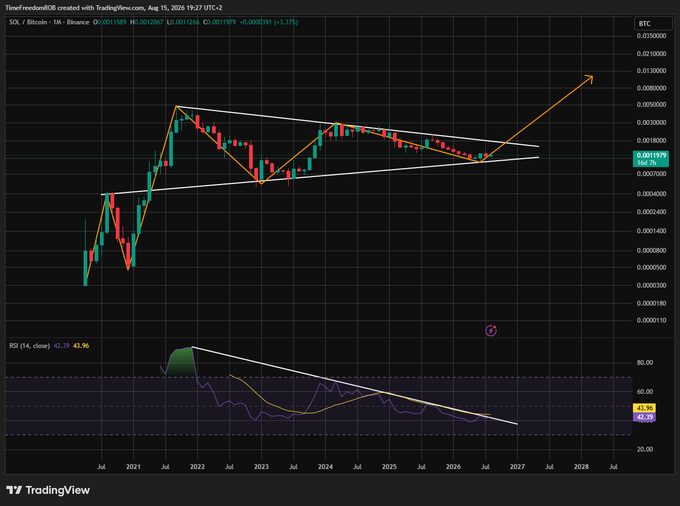
Task: Click the purple 42.39 value in RSI legend
Action: tap(61, 346)
